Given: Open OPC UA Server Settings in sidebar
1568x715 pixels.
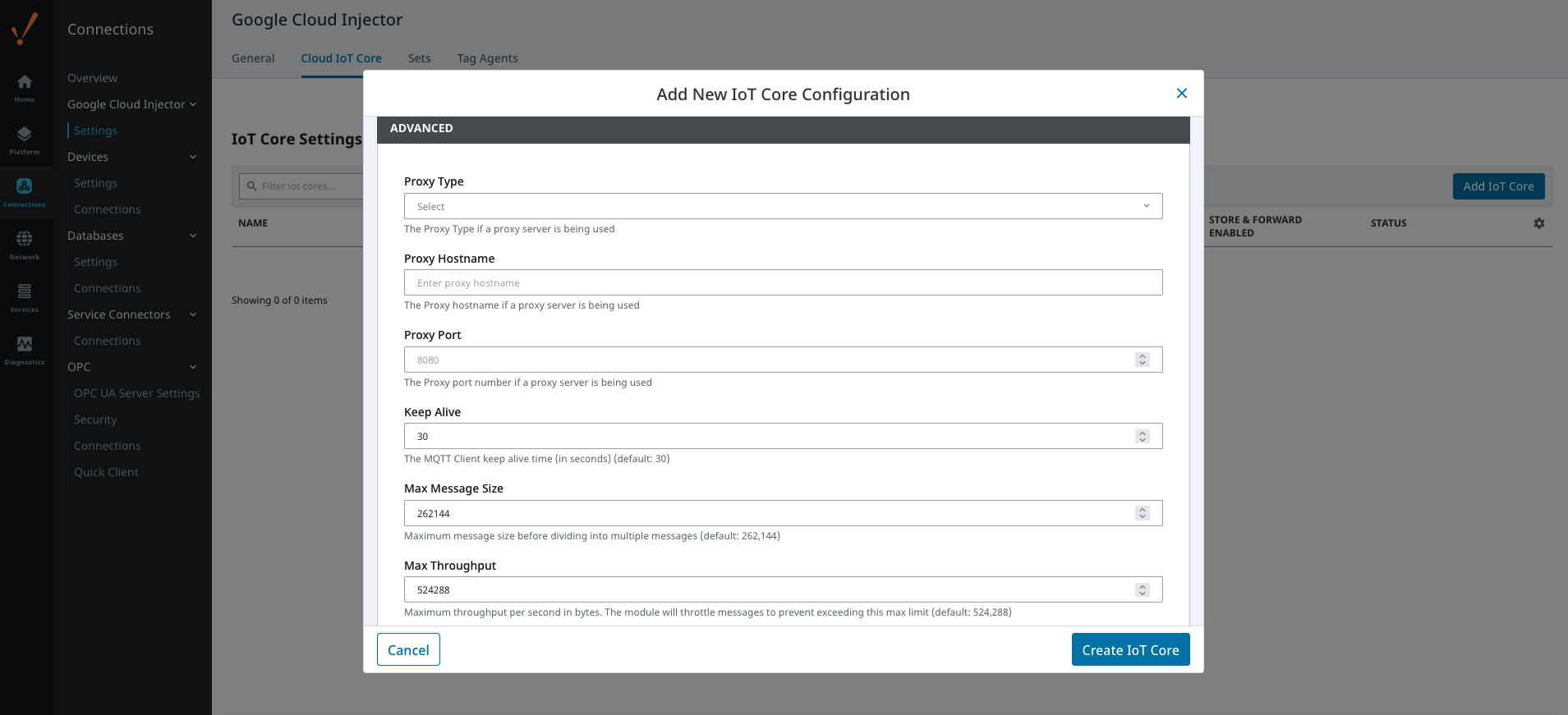Looking at the screenshot, I should click(x=136, y=393).
